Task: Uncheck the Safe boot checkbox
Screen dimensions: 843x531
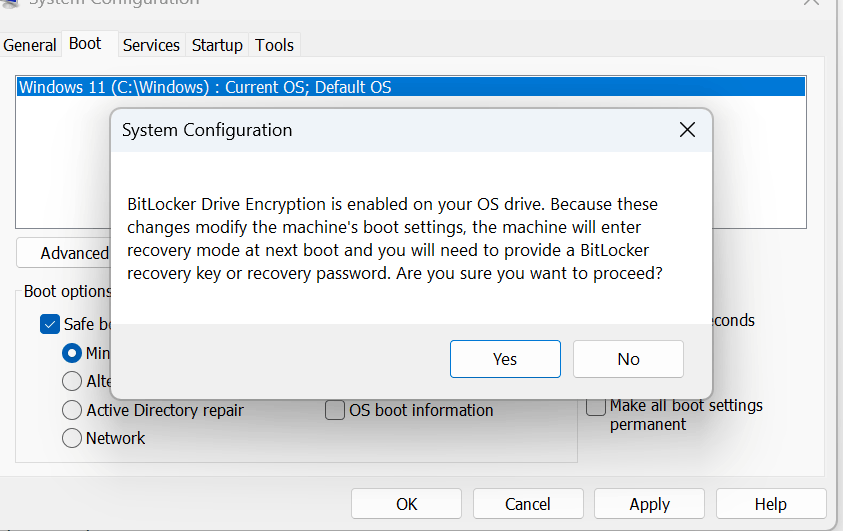Action: (x=50, y=324)
